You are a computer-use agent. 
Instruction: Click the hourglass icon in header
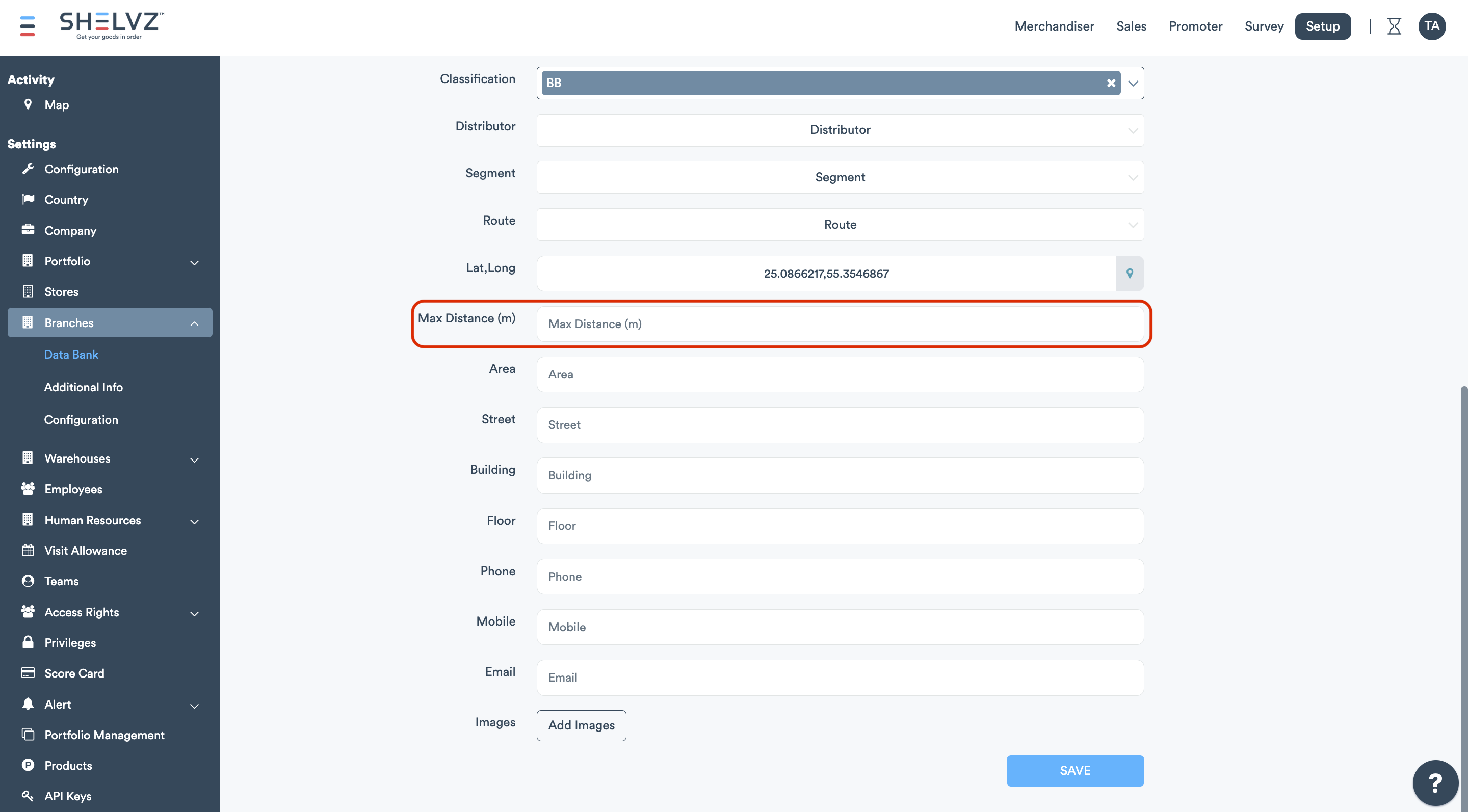[1394, 26]
